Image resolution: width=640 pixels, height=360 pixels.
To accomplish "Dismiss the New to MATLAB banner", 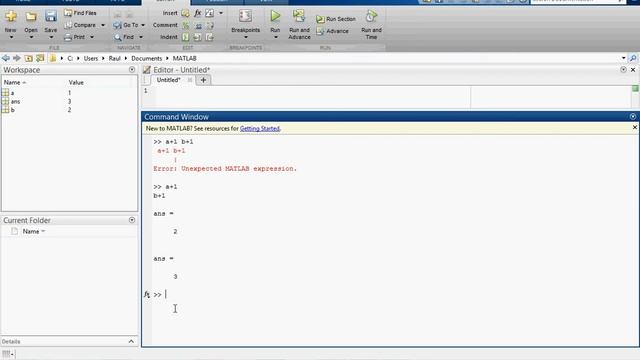I will pyautogui.click(x=634, y=128).
